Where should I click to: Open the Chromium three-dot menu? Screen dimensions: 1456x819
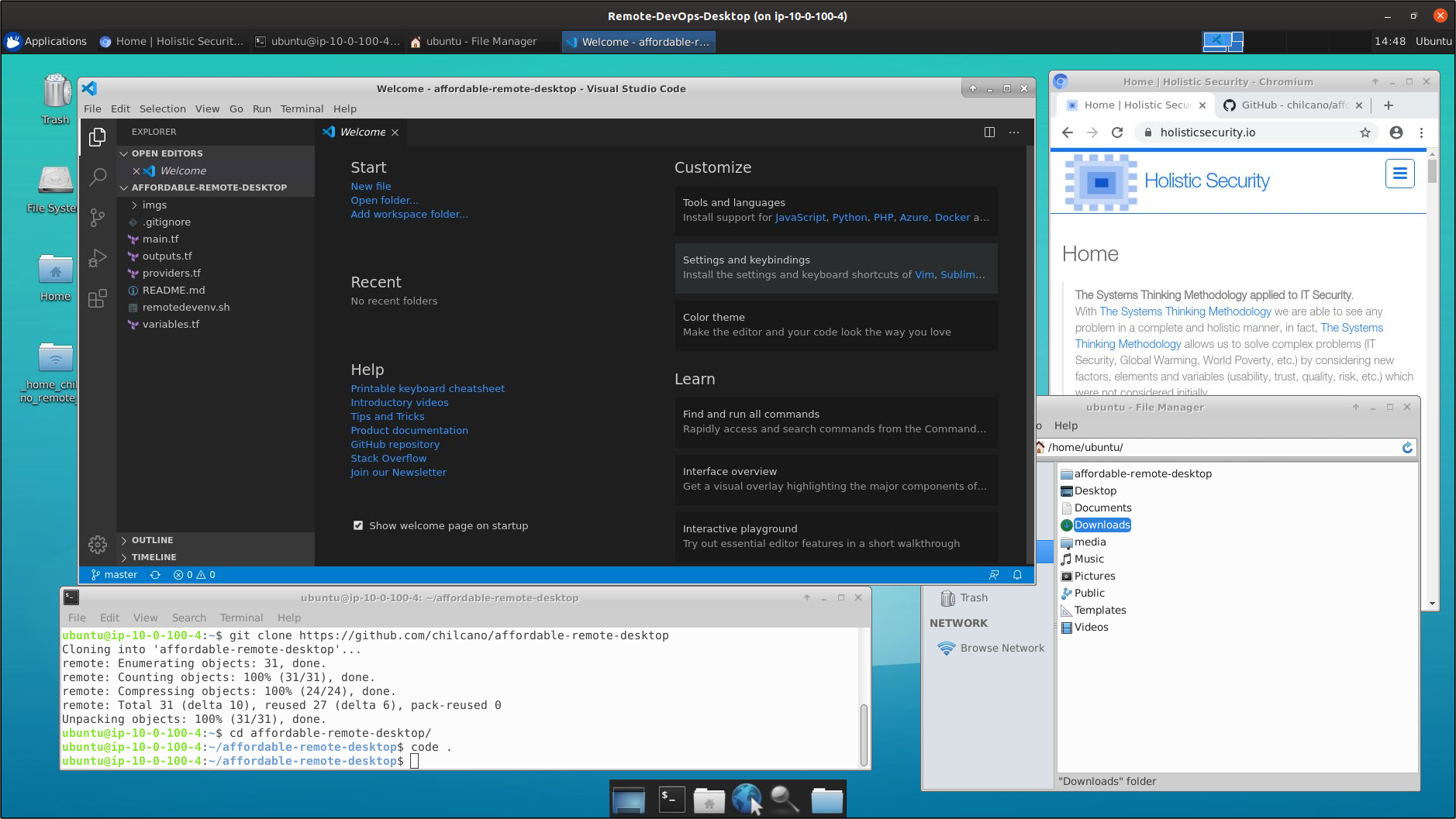point(1421,132)
